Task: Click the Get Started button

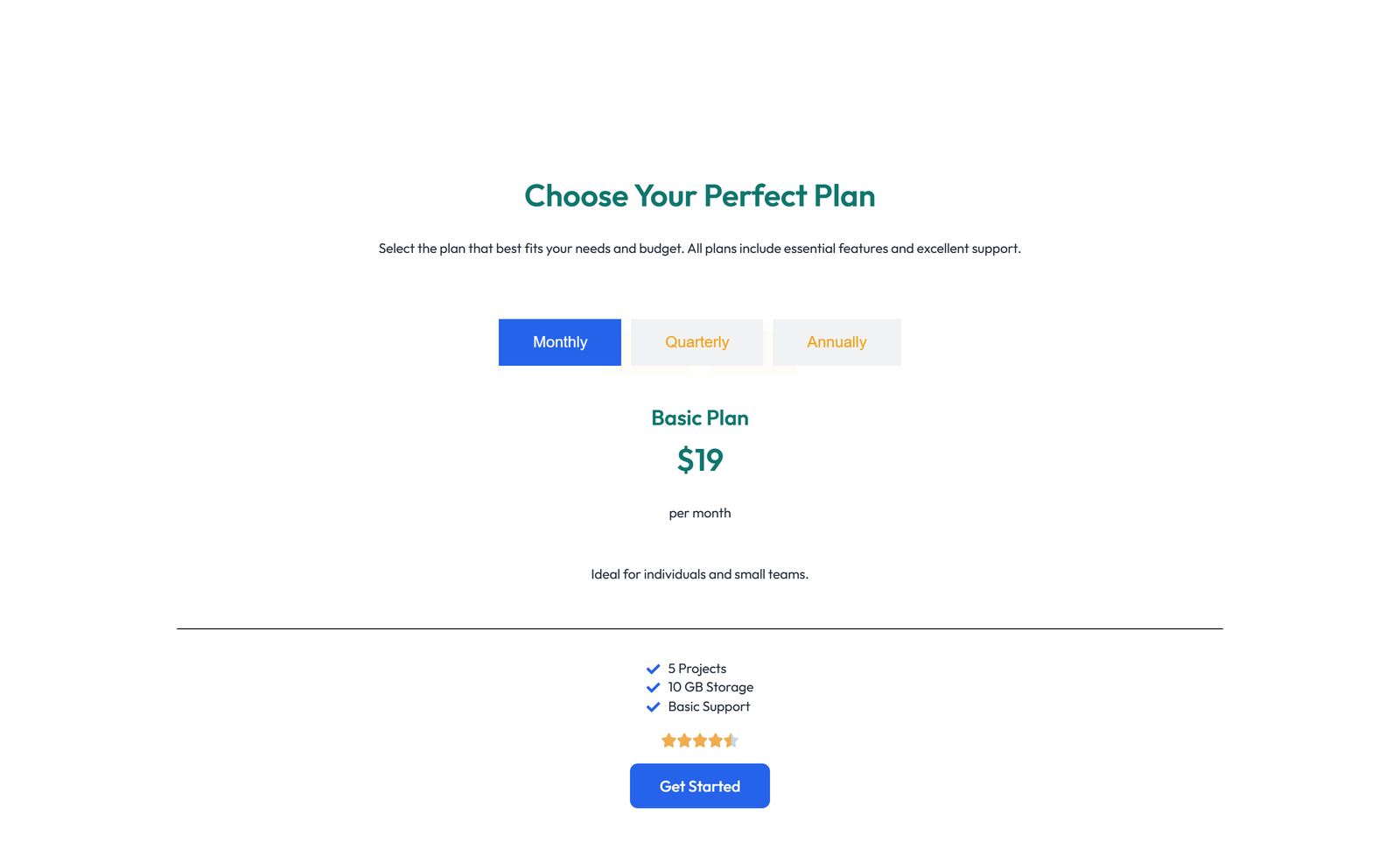Action: tap(699, 785)
